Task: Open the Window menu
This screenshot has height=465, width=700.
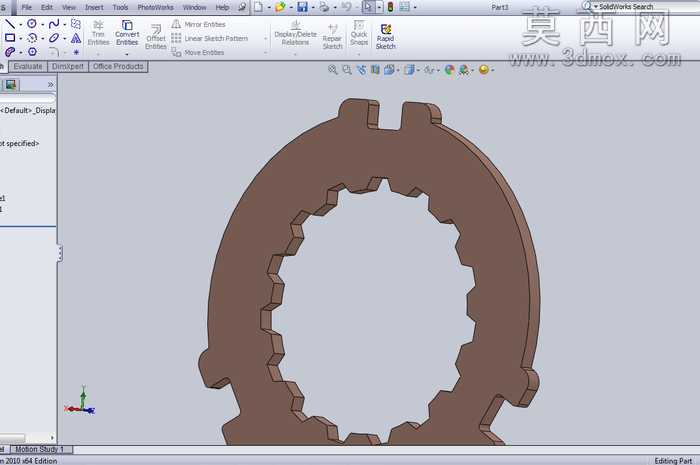Action: tap(195, 7)
